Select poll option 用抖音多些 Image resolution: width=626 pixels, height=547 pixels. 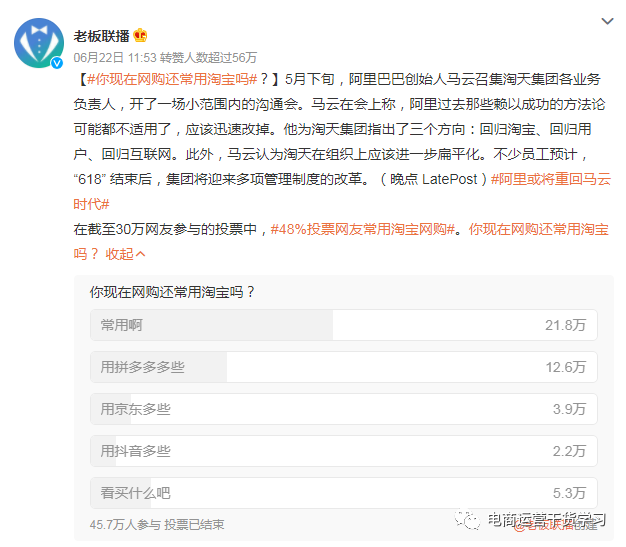point(344,451)
